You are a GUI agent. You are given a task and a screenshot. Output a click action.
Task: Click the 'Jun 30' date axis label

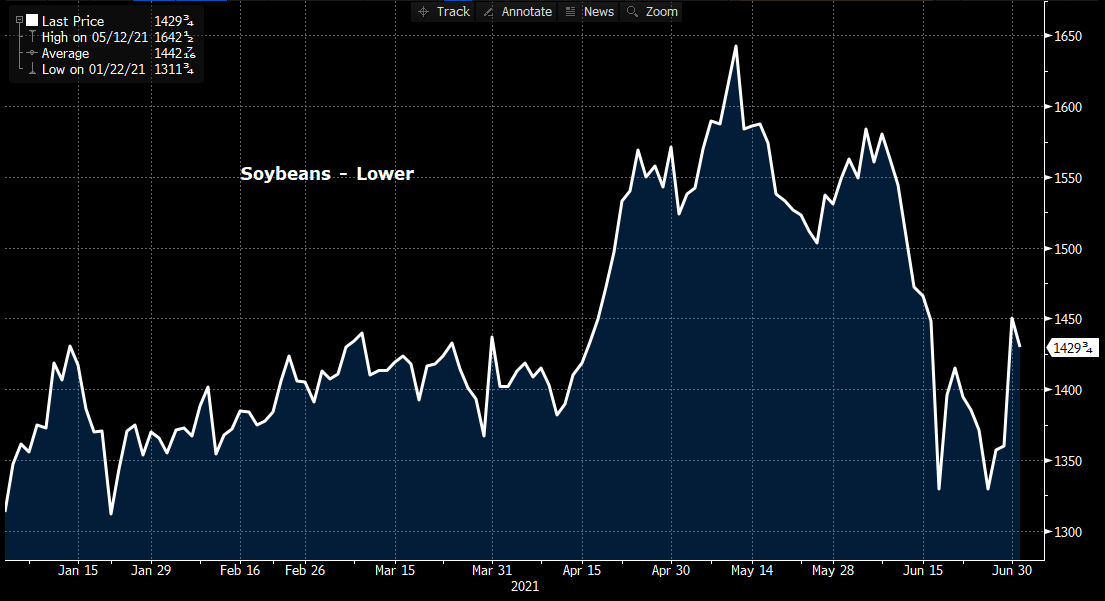pos(1010,571)
